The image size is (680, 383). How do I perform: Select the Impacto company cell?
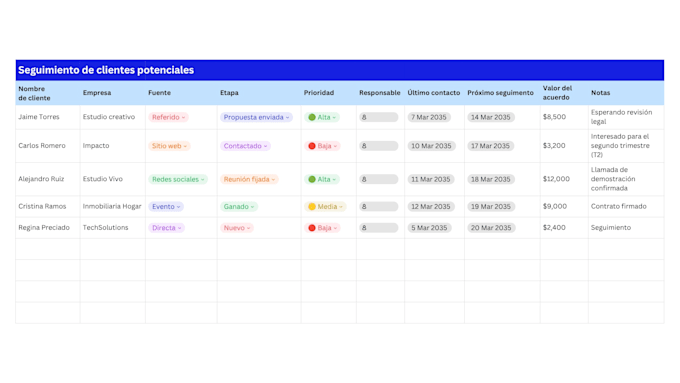click(113, 146)
